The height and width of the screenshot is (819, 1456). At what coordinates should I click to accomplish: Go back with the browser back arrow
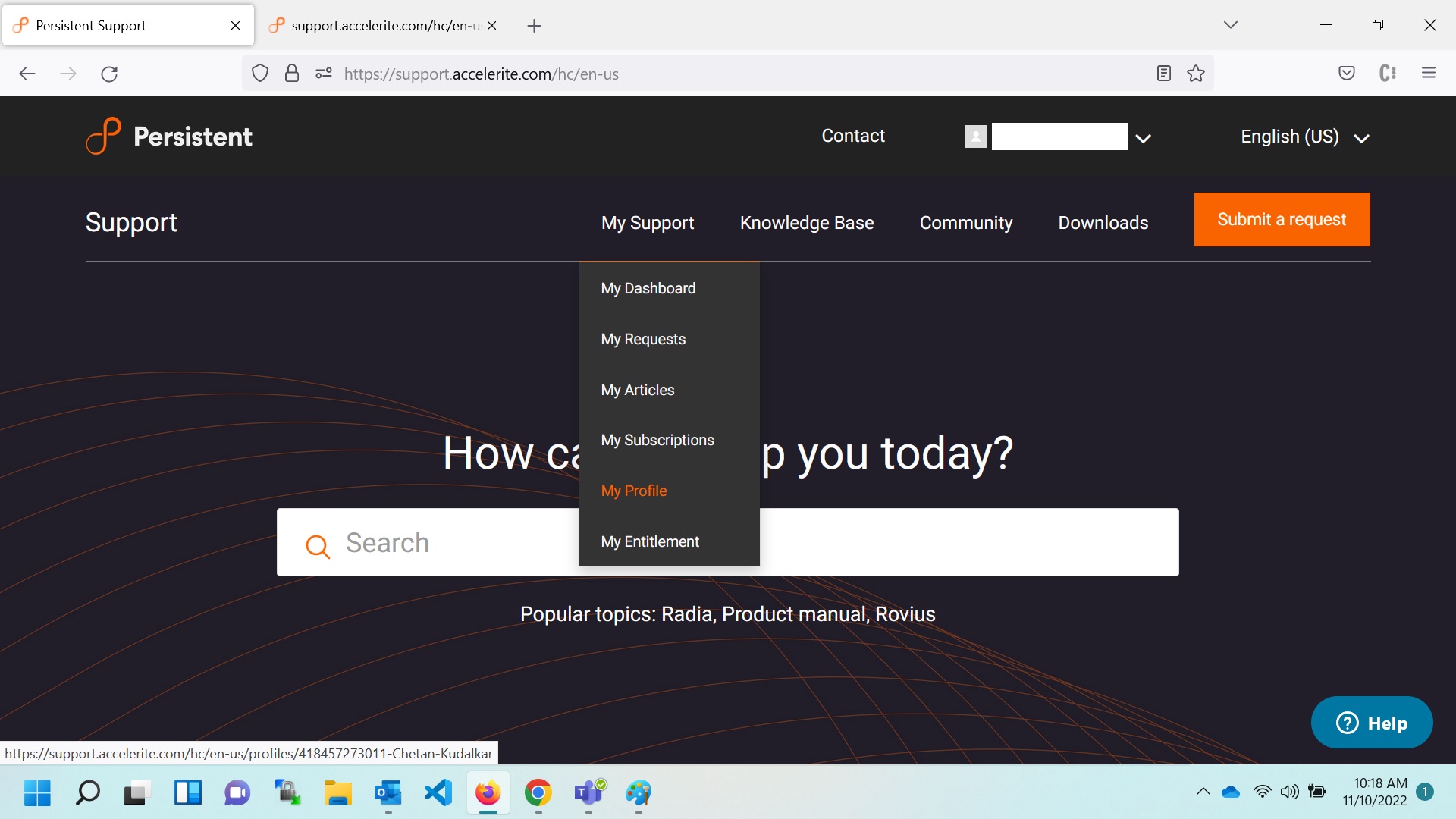click(x=27, y=74)
